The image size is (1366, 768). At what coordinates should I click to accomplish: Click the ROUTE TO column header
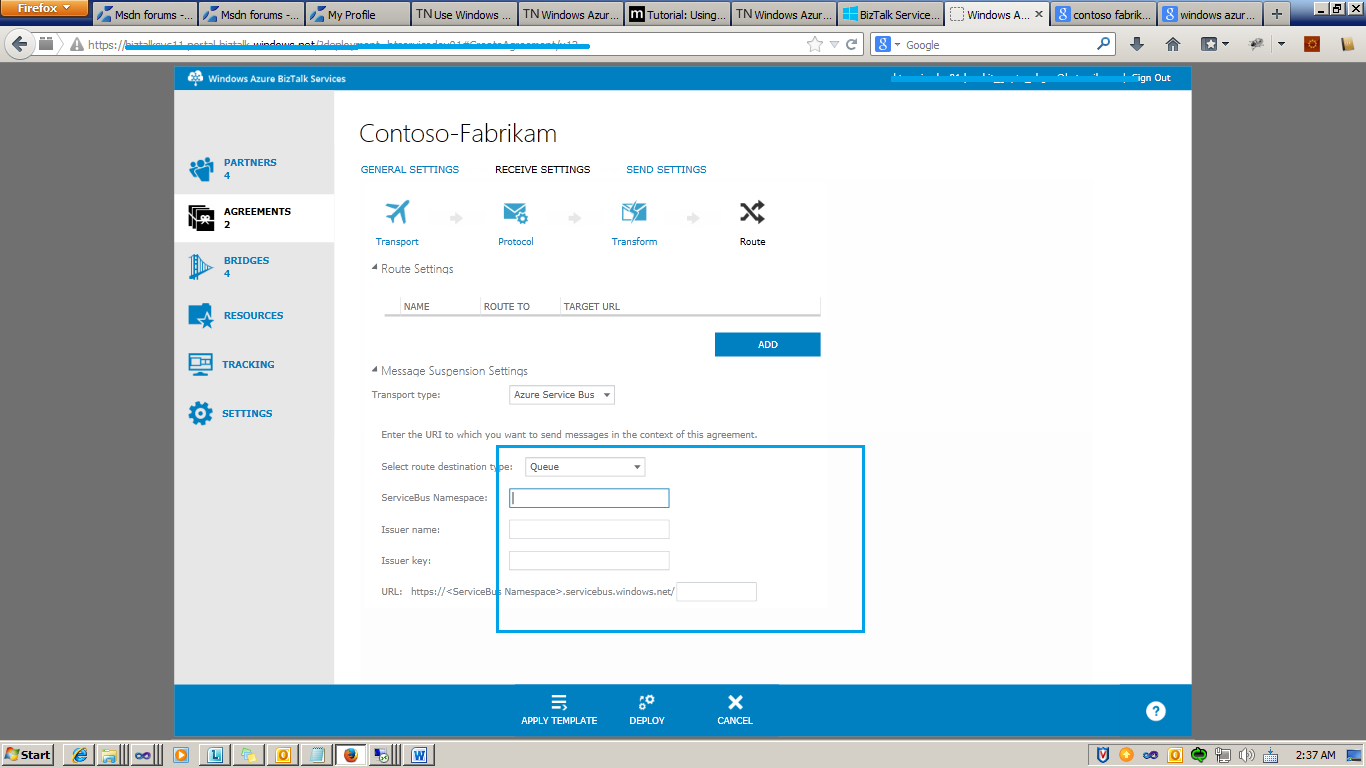(507, 307)
